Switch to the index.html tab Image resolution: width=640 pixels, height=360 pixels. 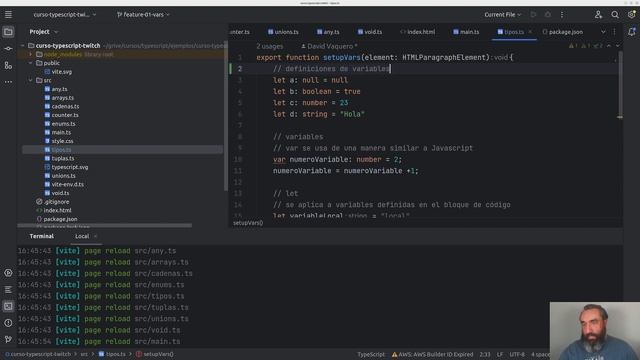[x=418, y=32]
